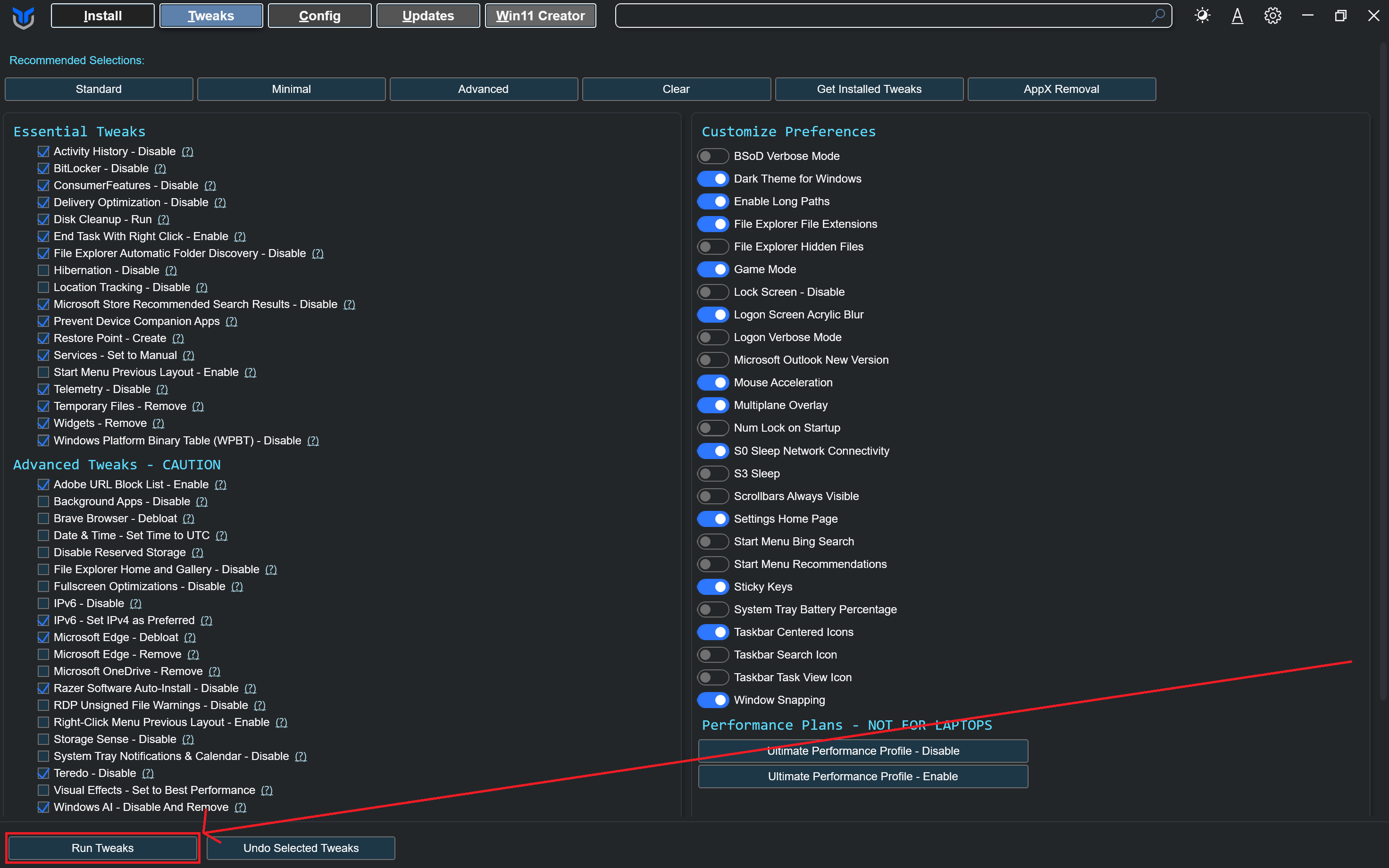This screenshot has height=868, width=1389.
Task: Open the font scaling icon
Action: pyautogui.click(x=1238, y=16)
